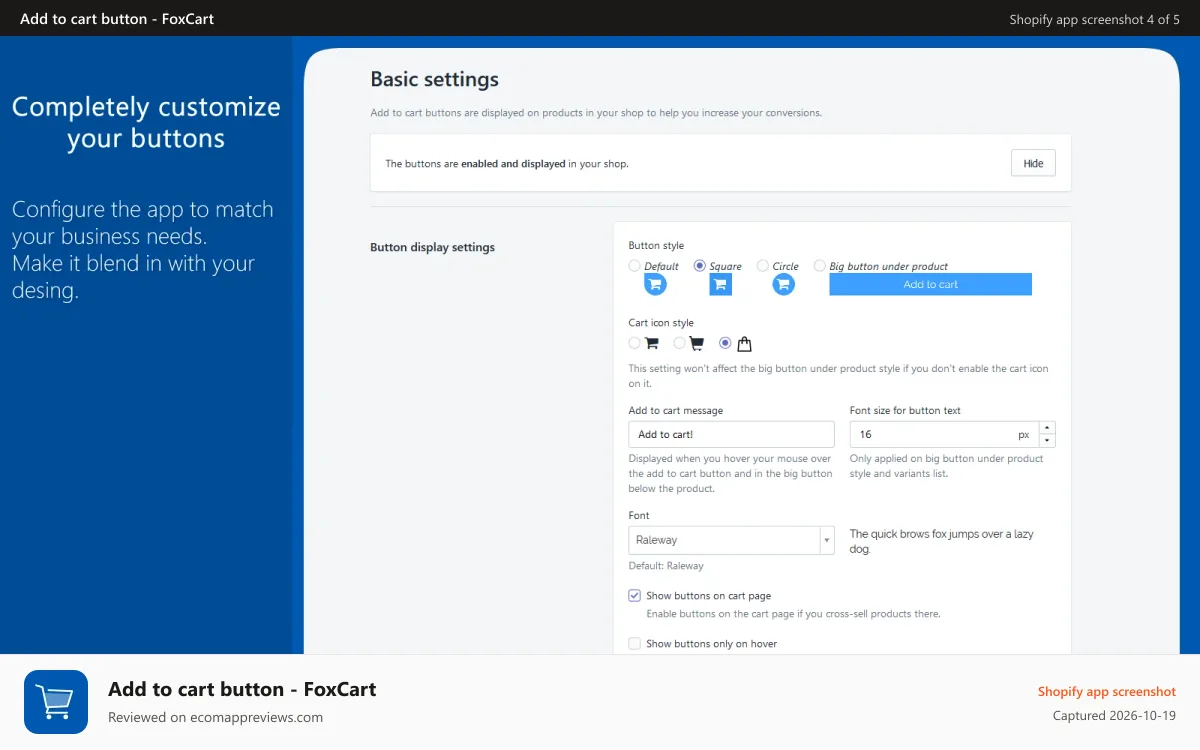
Task: Click the blue Add to cart preview button
Action: pos(930,285)
